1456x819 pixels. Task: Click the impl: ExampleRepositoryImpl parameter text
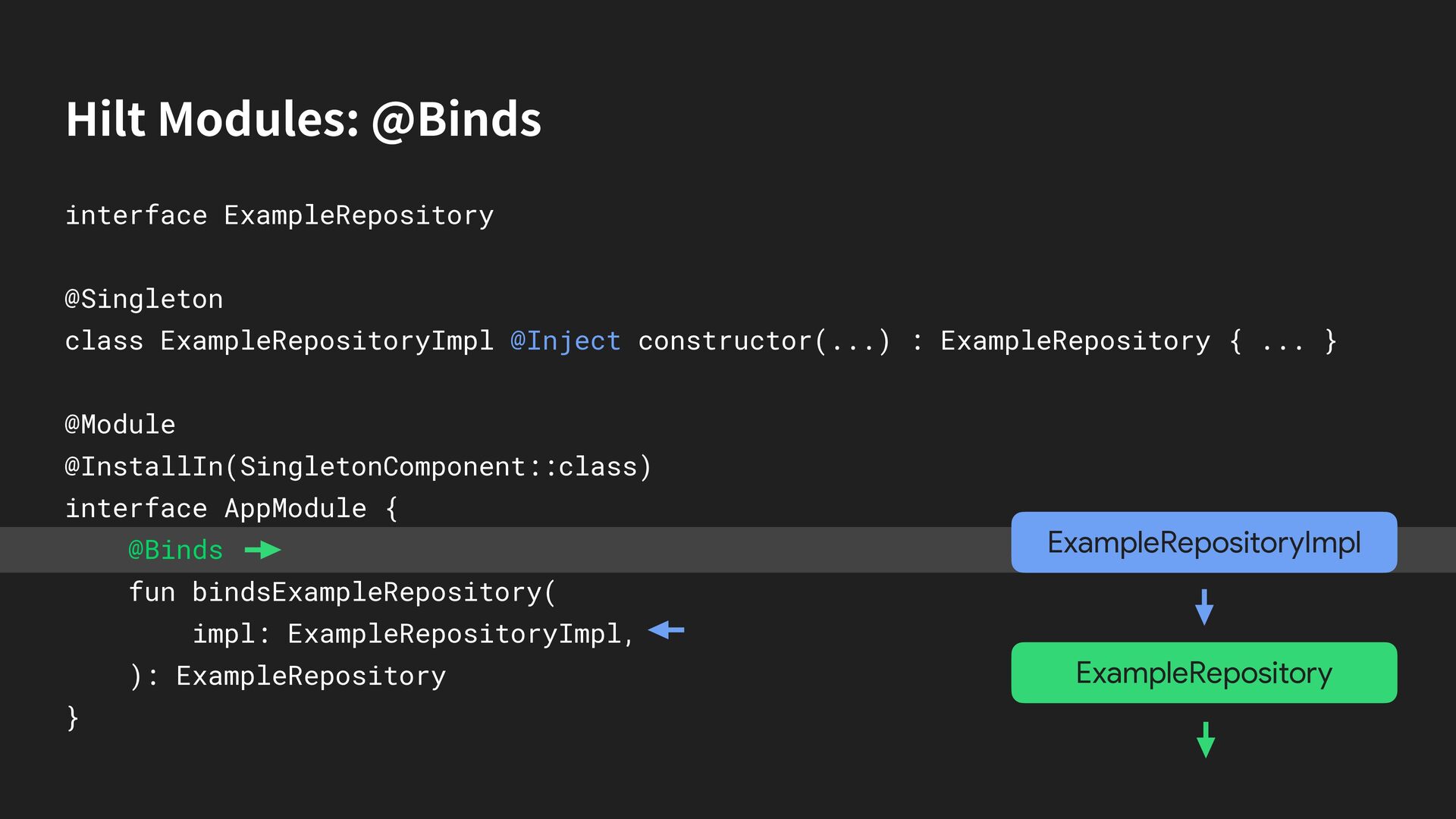coord(413,633)
